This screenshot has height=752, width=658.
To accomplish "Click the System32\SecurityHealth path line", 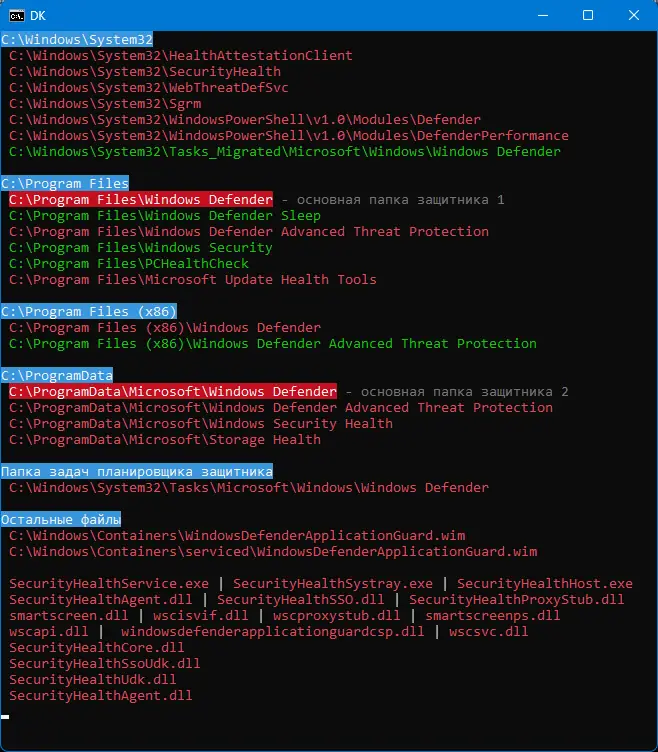I will click(x=145, y=71).
